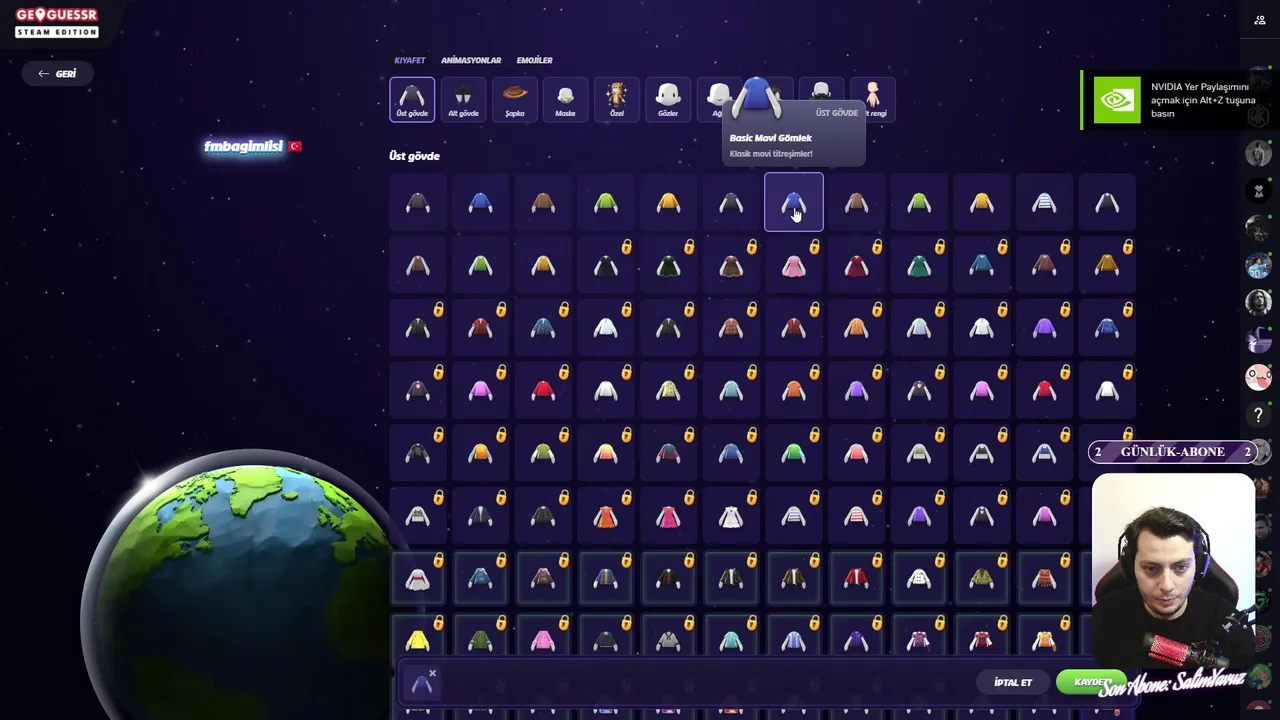Select the white striped shirt in row one
1280x720 pixels.
1044,203
